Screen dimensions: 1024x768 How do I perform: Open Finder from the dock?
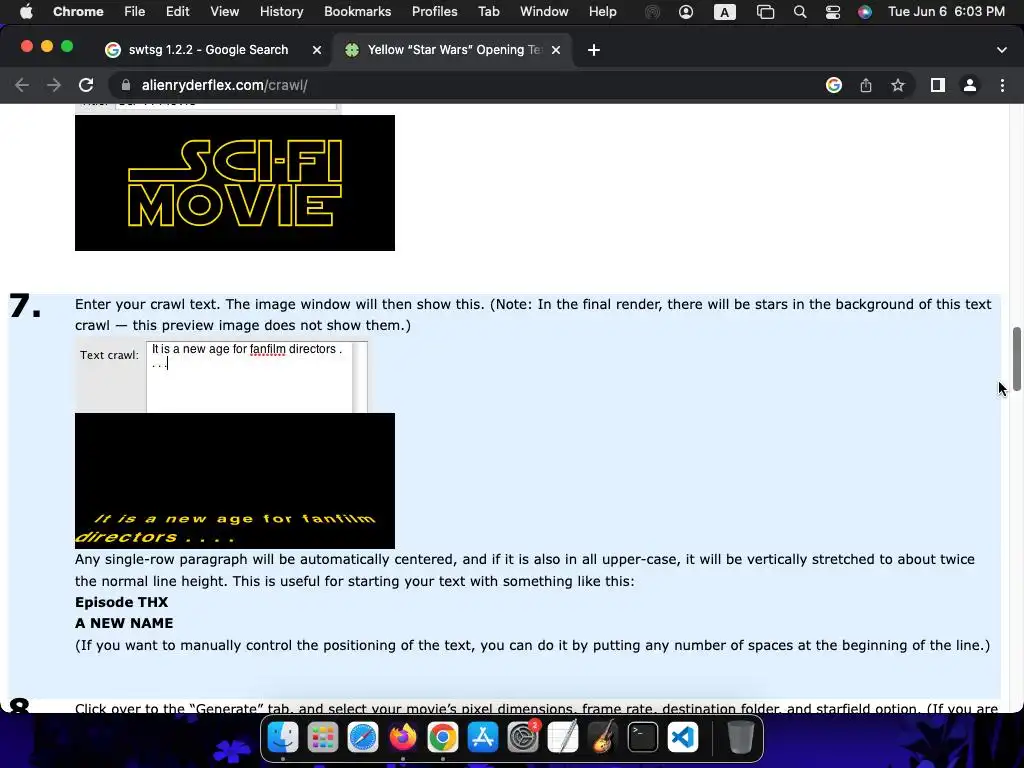(x=283, y=738)
